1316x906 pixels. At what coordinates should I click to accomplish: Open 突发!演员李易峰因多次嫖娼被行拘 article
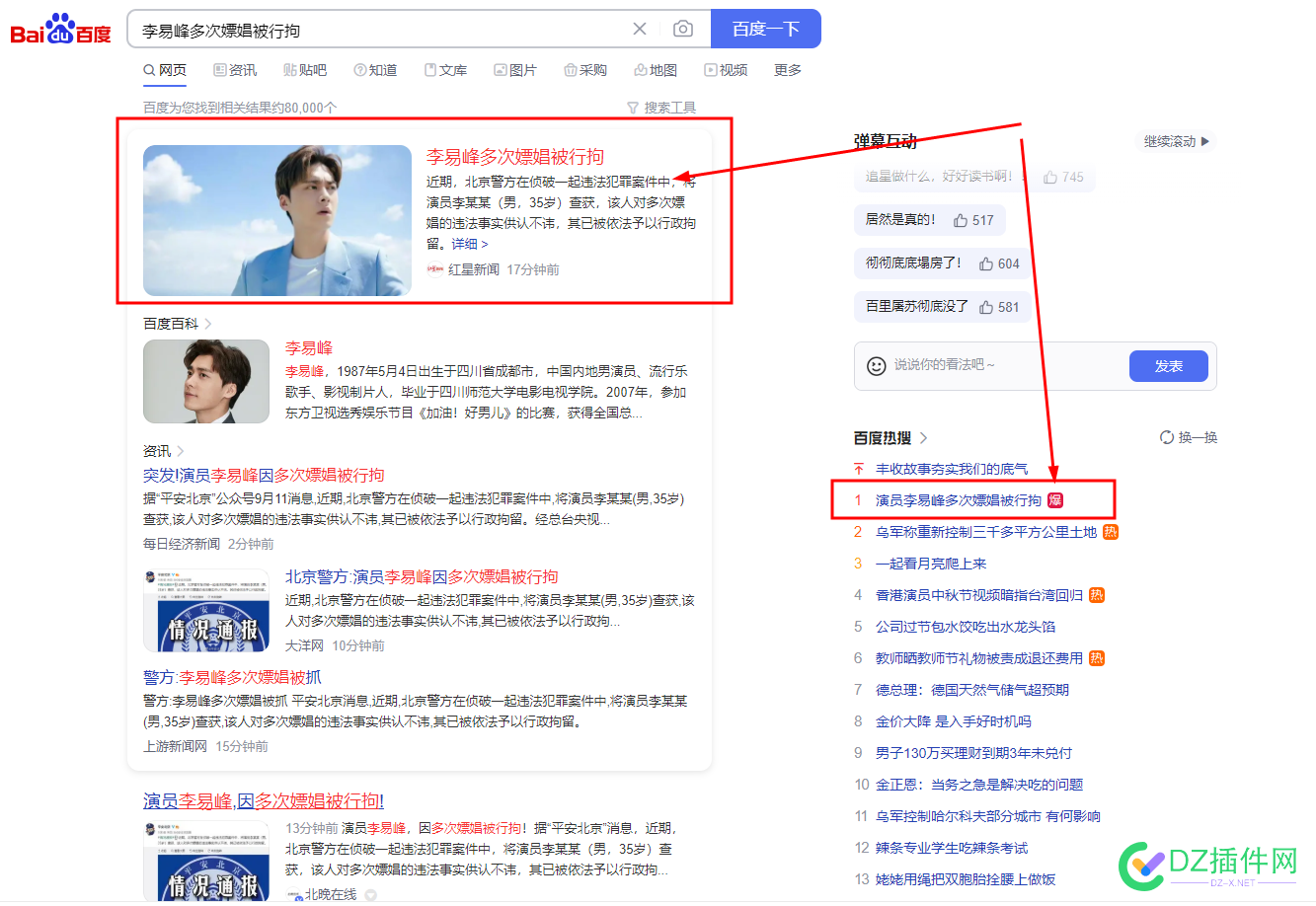[x=264, y=475]
